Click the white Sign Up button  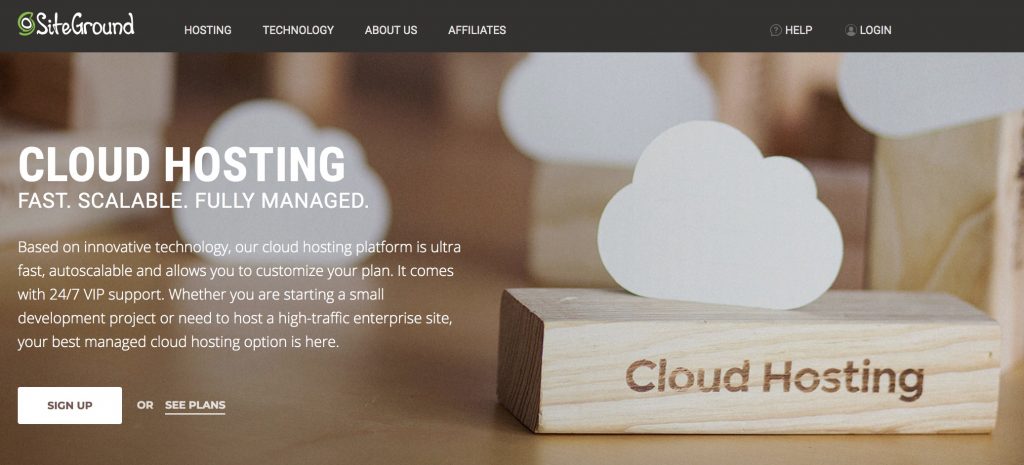[x=70, y=406]
